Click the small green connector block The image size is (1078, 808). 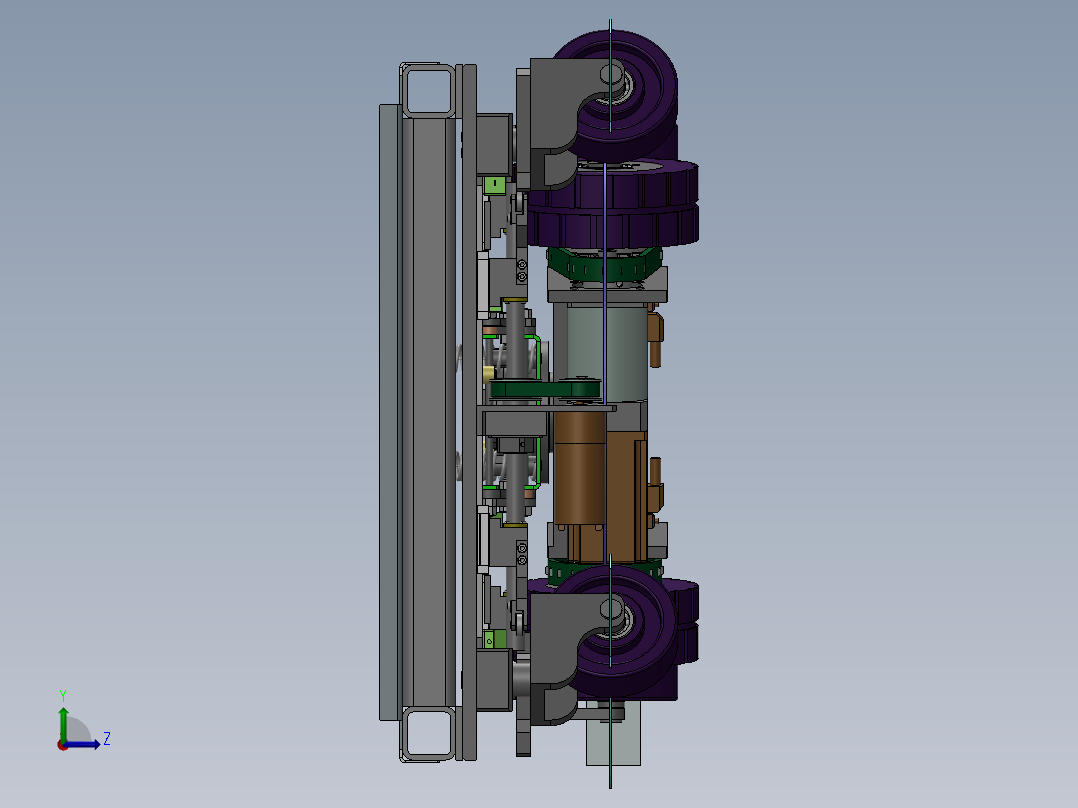coord(492,183)
